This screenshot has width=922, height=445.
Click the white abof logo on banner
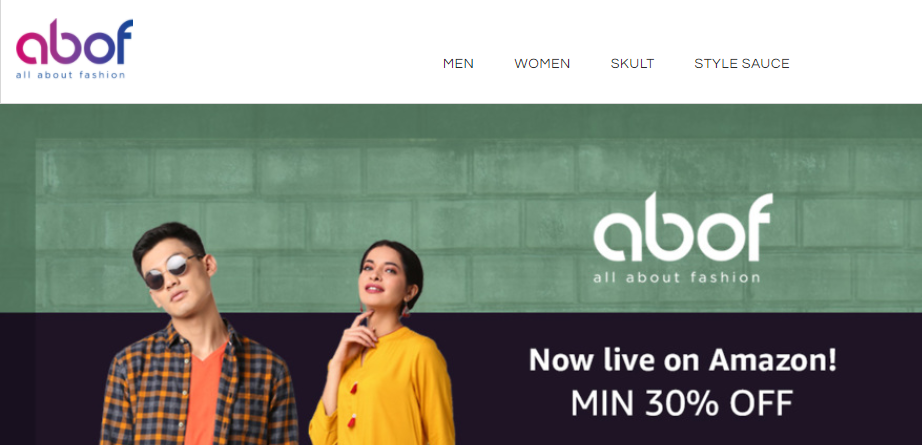683,227
